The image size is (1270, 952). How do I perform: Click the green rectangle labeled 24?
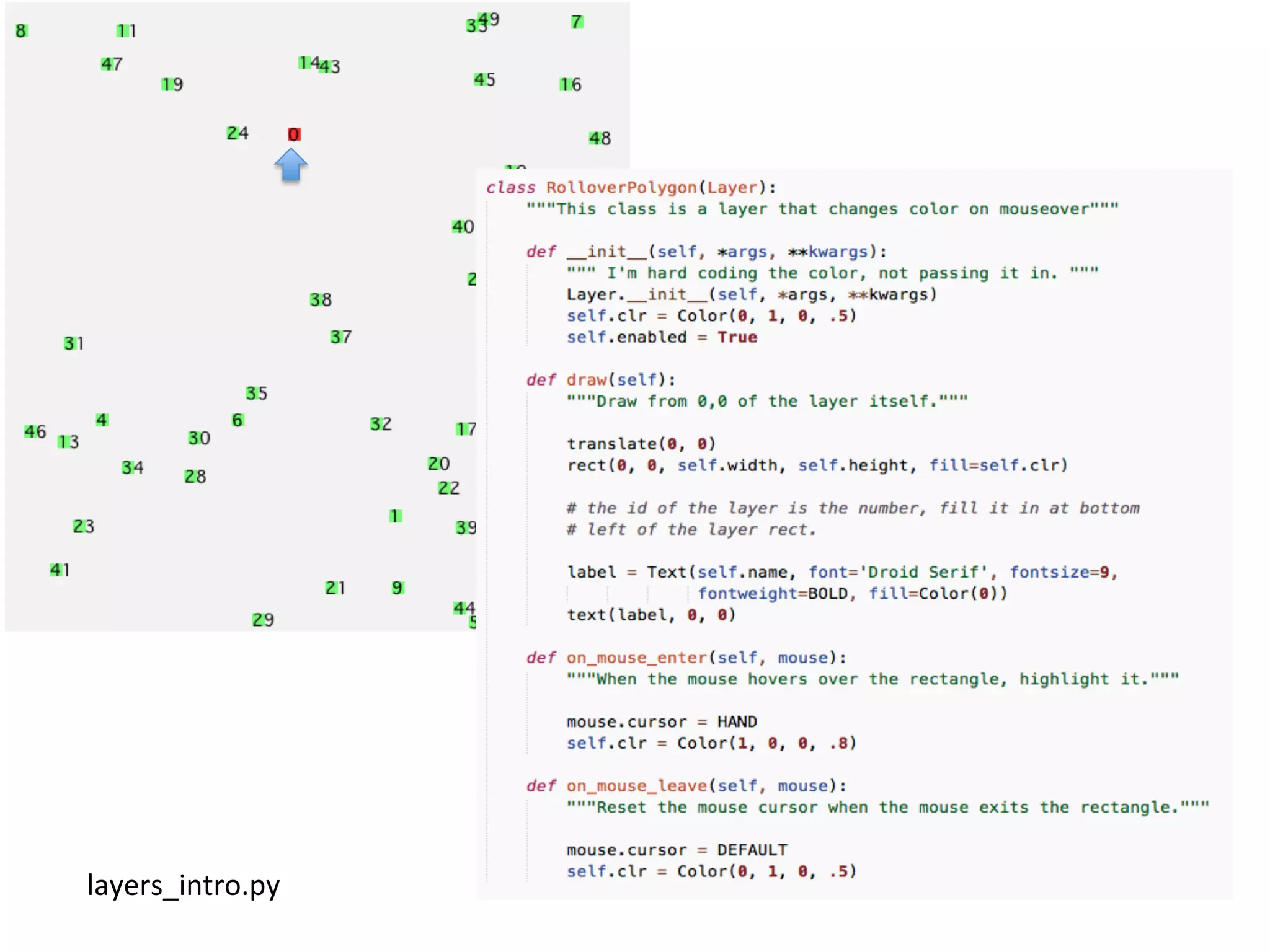pos(232,133)
